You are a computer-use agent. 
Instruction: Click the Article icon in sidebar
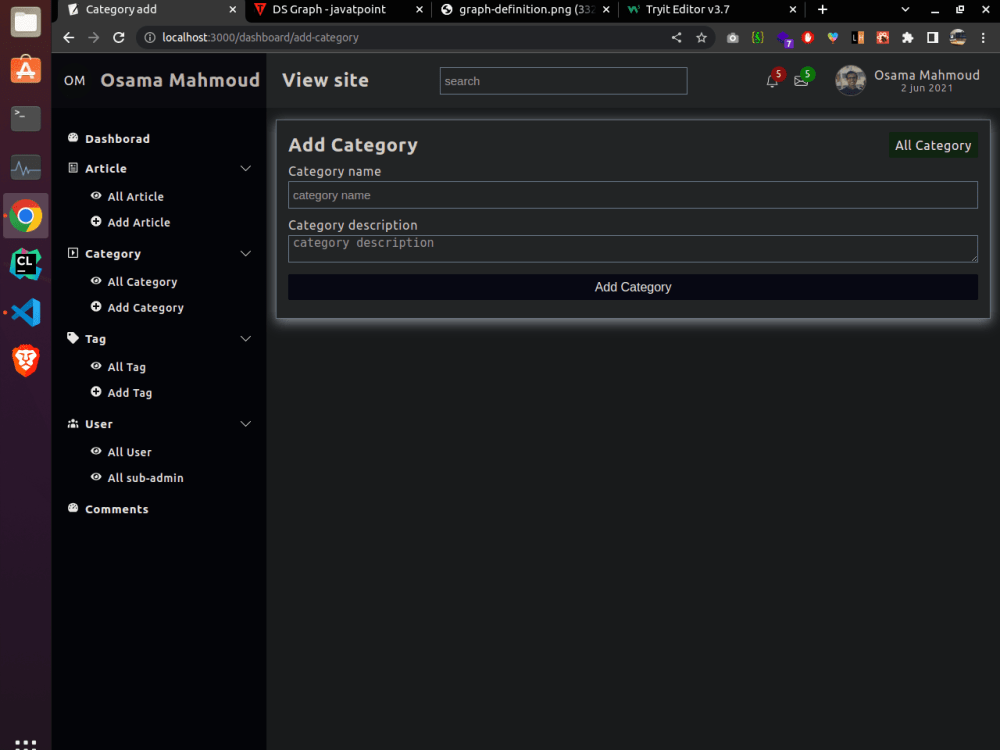73,168
